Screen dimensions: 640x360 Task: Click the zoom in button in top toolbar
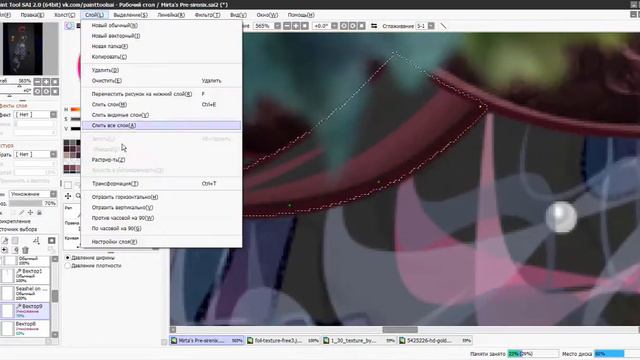pos(296,26)
